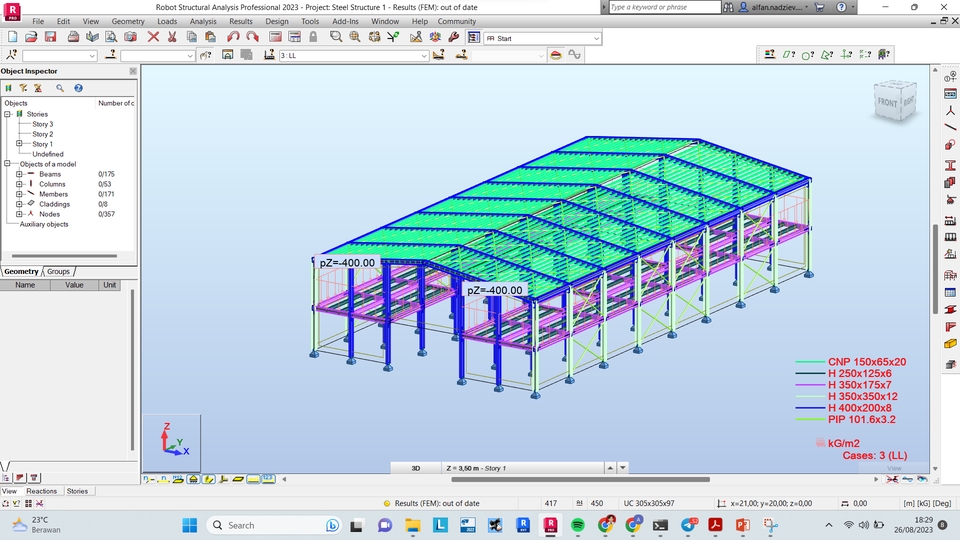960x540 pixels.
Task: Open the Bar Sections I-beam icon
Action: tap(950, 165)
